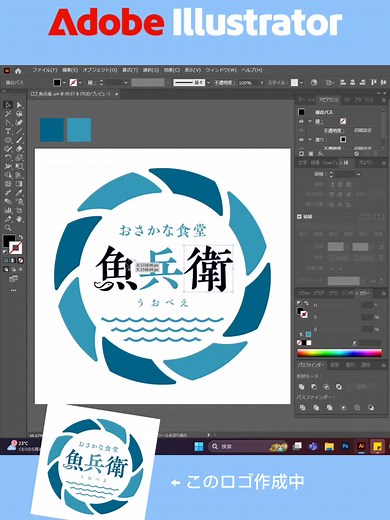Screen dimensions: 390x520
Task: Select the Direct Selection tool
Action: coord(19,105)
